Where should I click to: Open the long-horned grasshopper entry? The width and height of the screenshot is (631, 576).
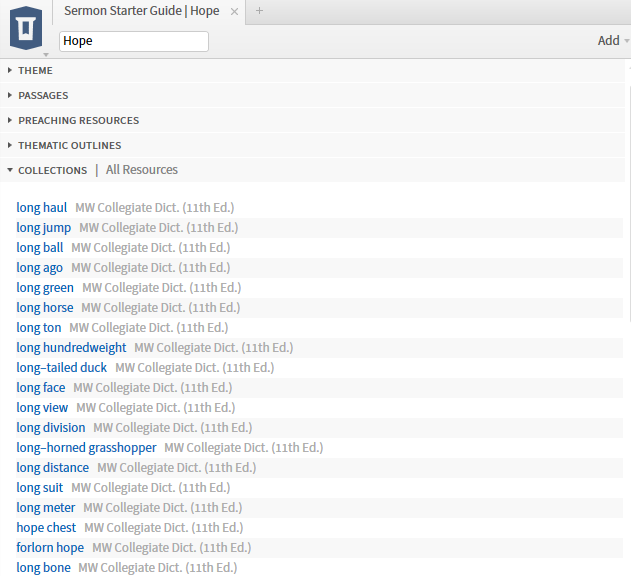click(x=86, y=448)
